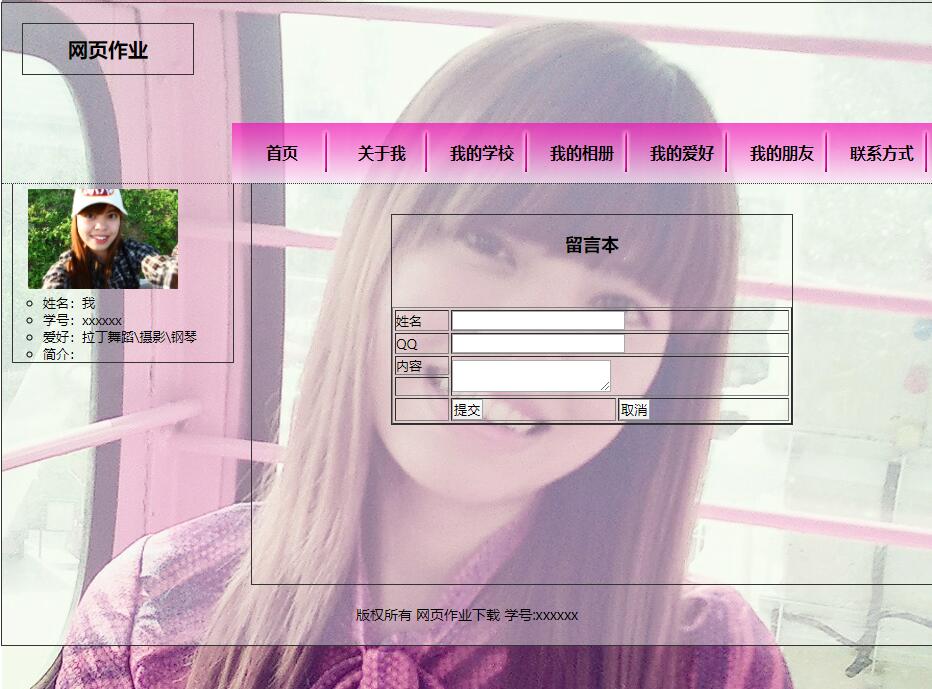Select 我的学校 in the navigation bar

click(481, 153)
